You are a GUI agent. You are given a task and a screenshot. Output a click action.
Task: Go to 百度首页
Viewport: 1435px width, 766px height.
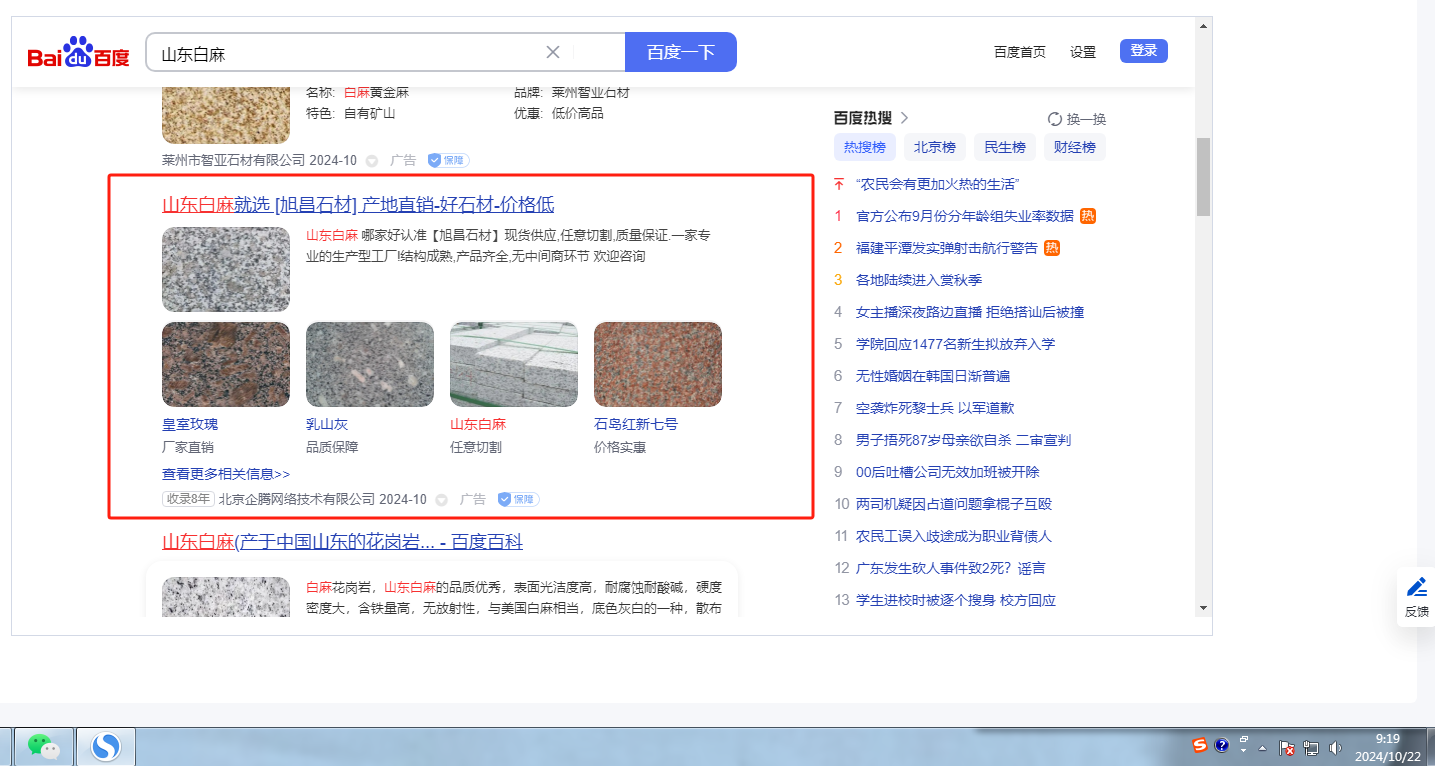click(1020, 52)
